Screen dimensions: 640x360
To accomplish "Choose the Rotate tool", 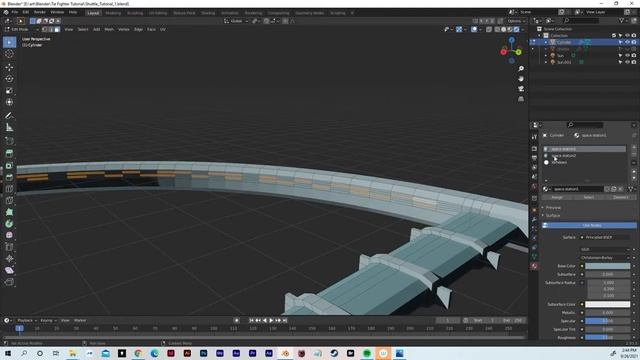I will 9,79.
